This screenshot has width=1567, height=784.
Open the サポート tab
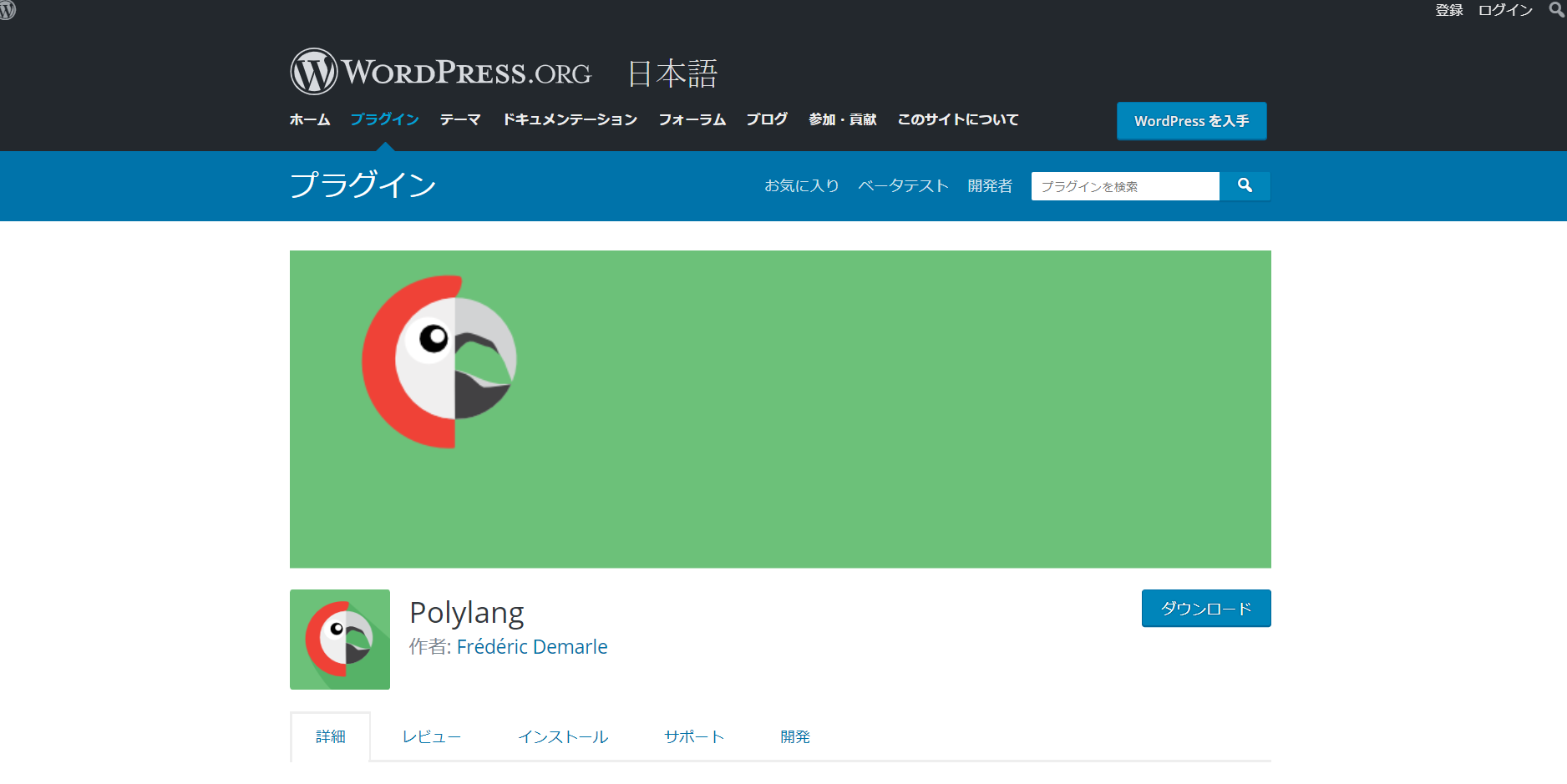coord(693,737)
